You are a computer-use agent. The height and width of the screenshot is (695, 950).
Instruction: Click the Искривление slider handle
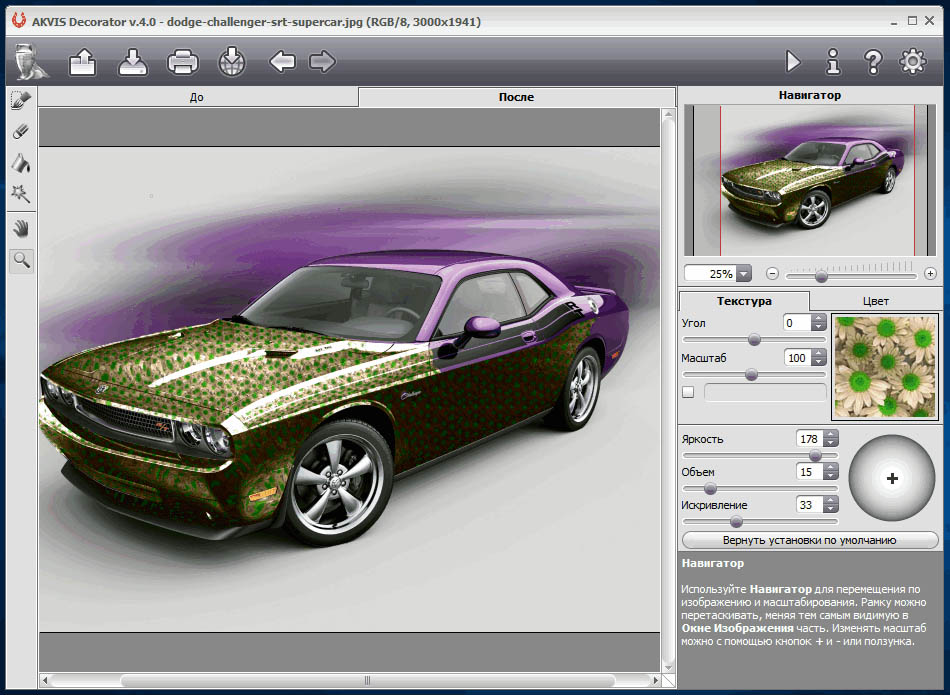point(736,521)
